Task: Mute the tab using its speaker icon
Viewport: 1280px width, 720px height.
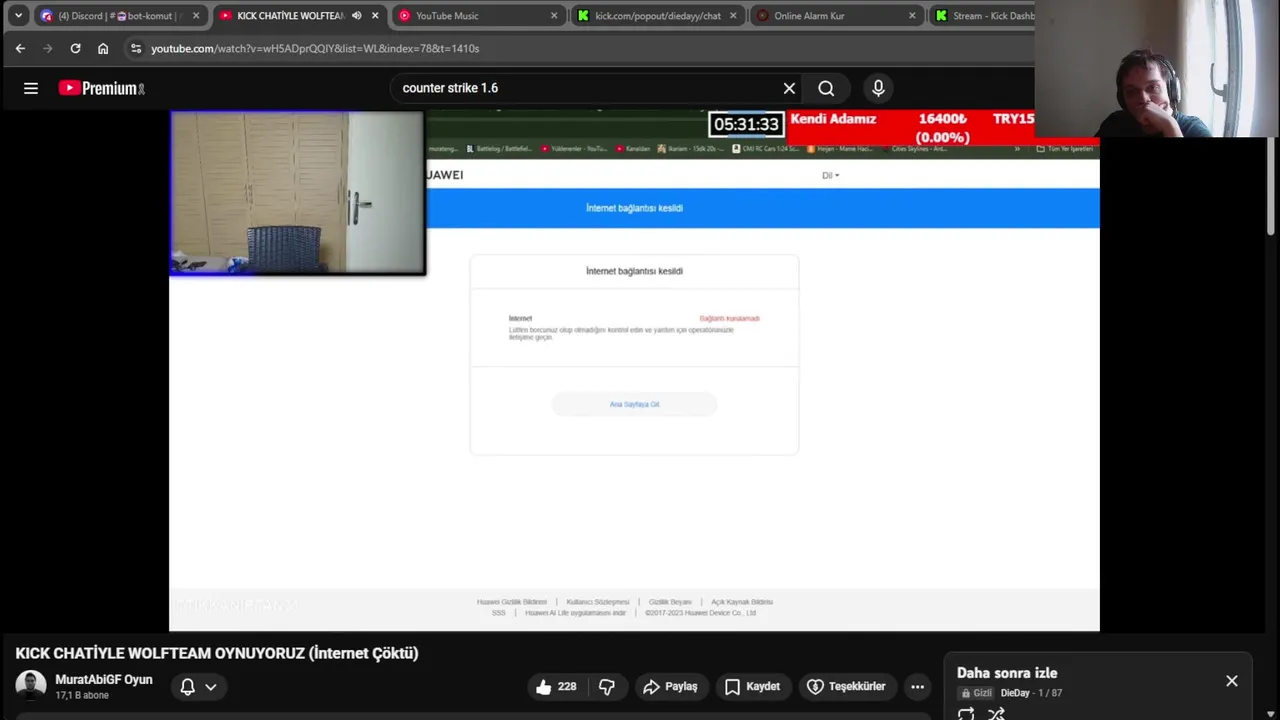Action: [356, 16]
